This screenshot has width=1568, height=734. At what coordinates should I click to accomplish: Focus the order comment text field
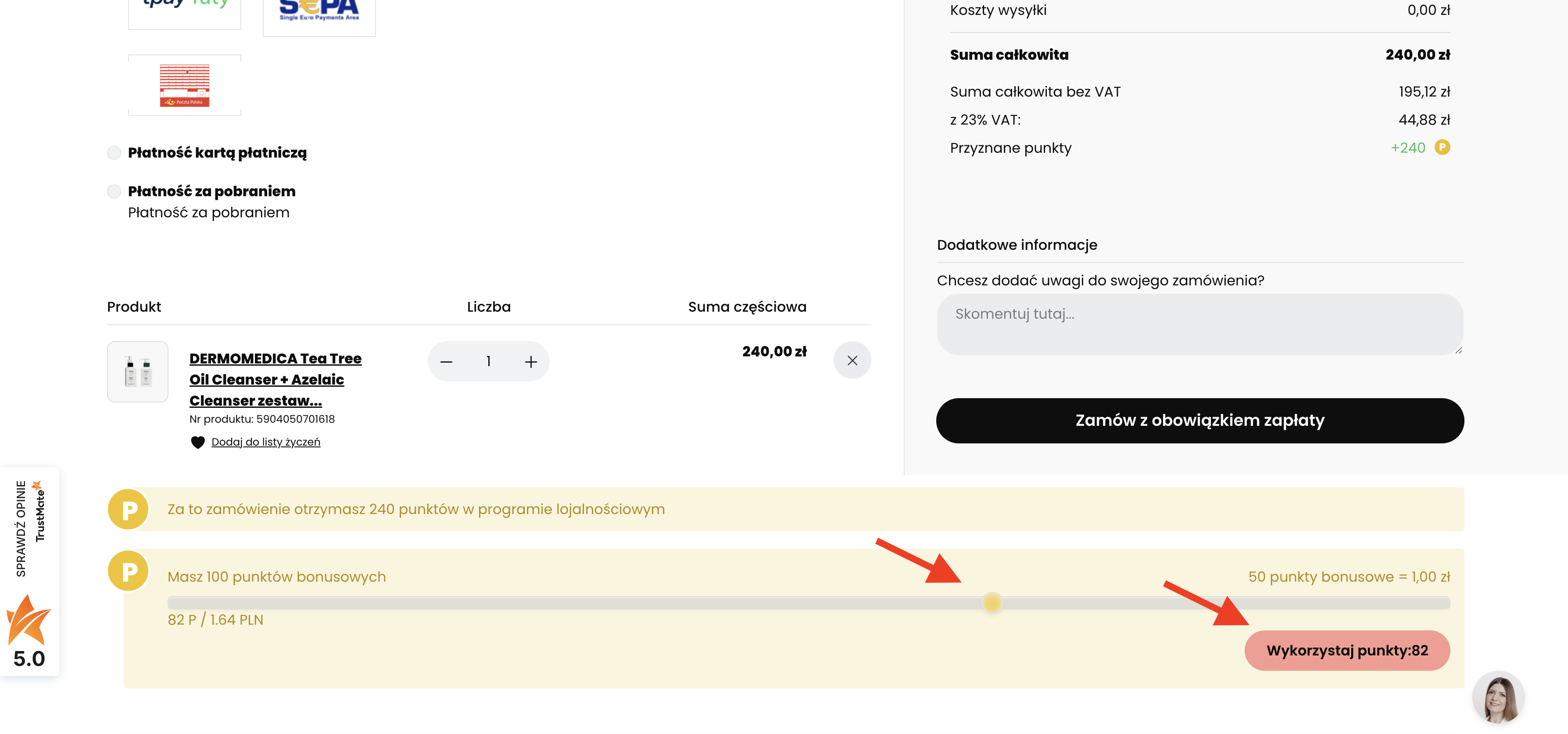click(x=1199, y=325)
